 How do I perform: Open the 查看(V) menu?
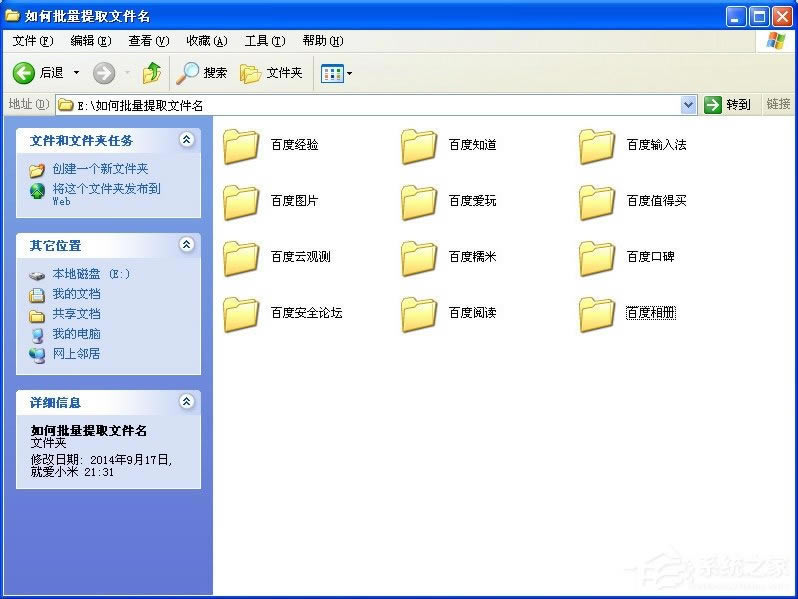(149, 41)
